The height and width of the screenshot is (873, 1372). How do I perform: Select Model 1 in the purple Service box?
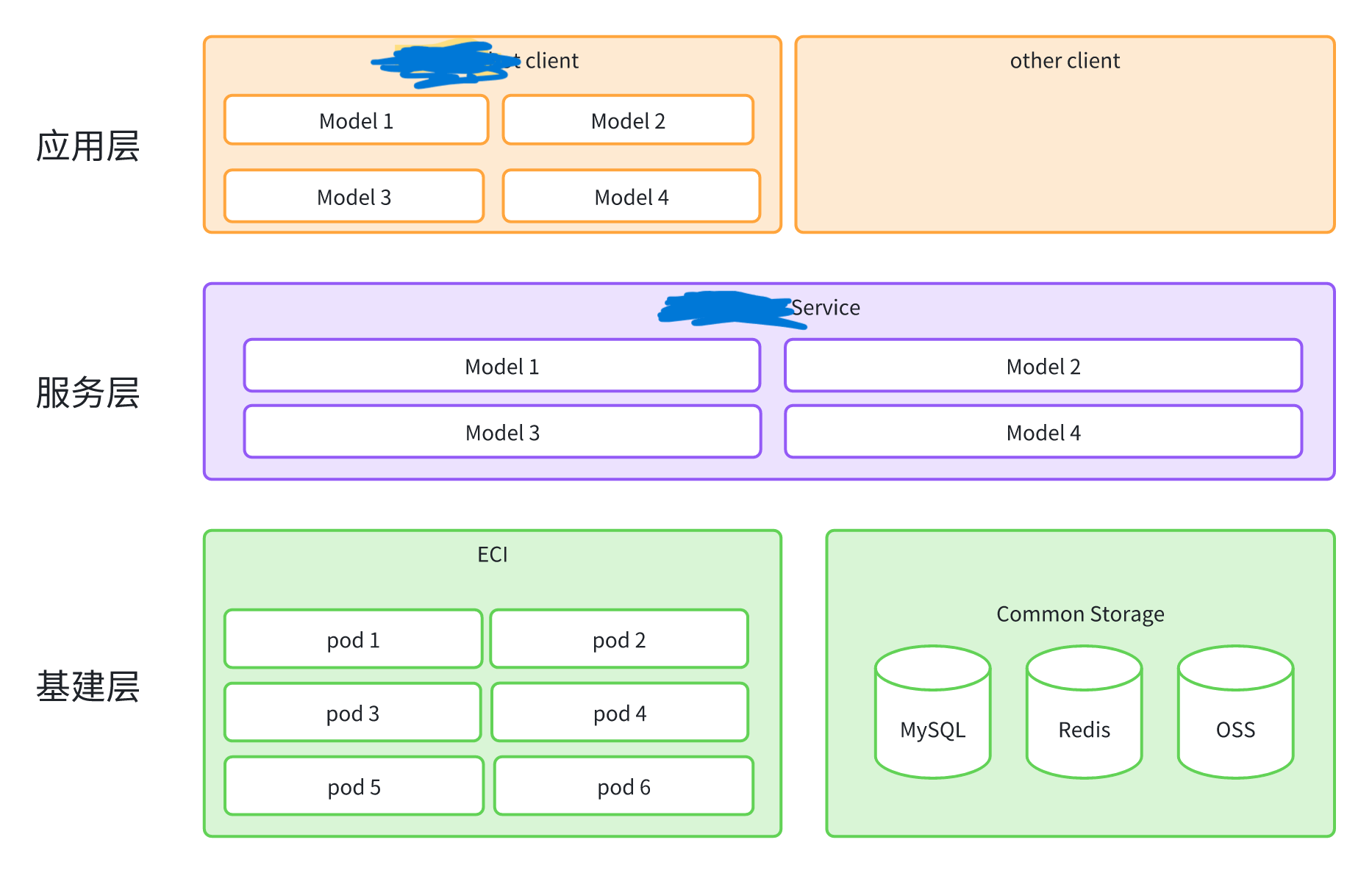click(502, 365)
